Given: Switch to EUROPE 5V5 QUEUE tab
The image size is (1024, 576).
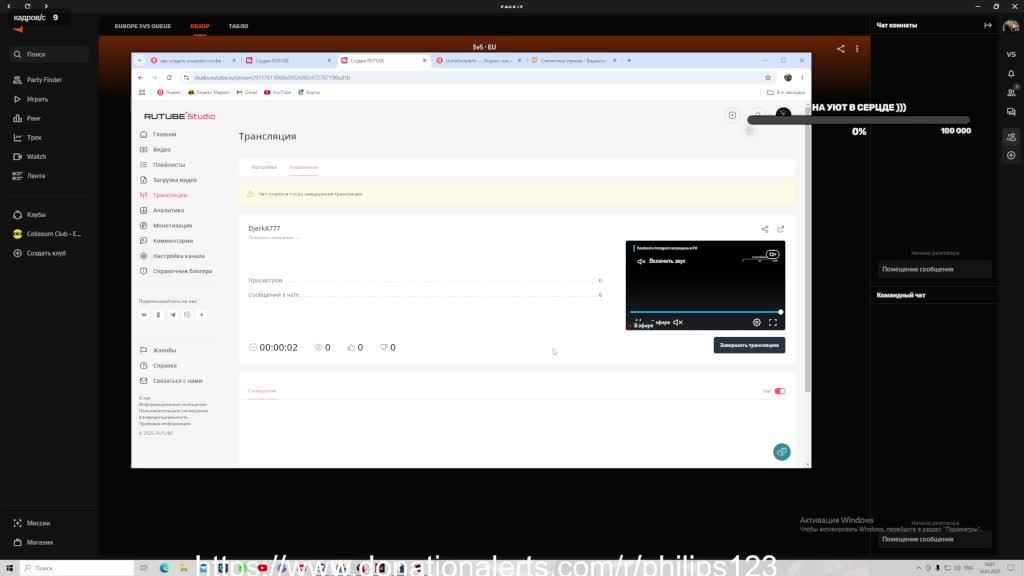Looking at the screenshot, I should [x=142, y=26].
